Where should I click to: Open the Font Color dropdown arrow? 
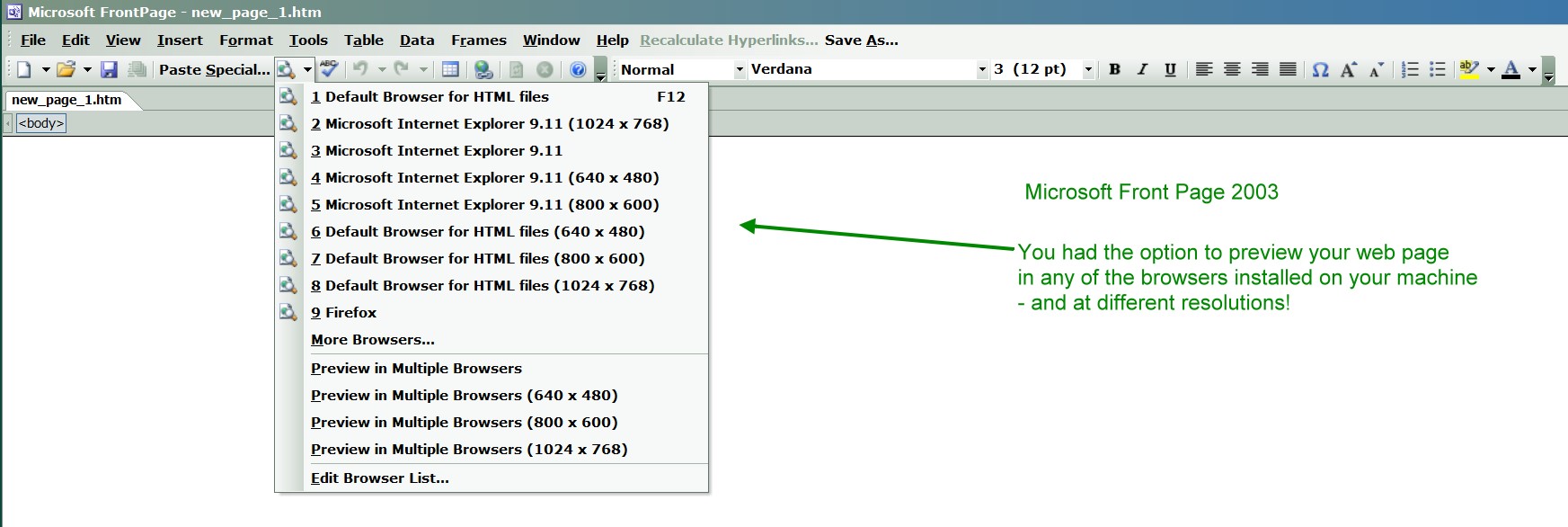(x=1532, y=69)
